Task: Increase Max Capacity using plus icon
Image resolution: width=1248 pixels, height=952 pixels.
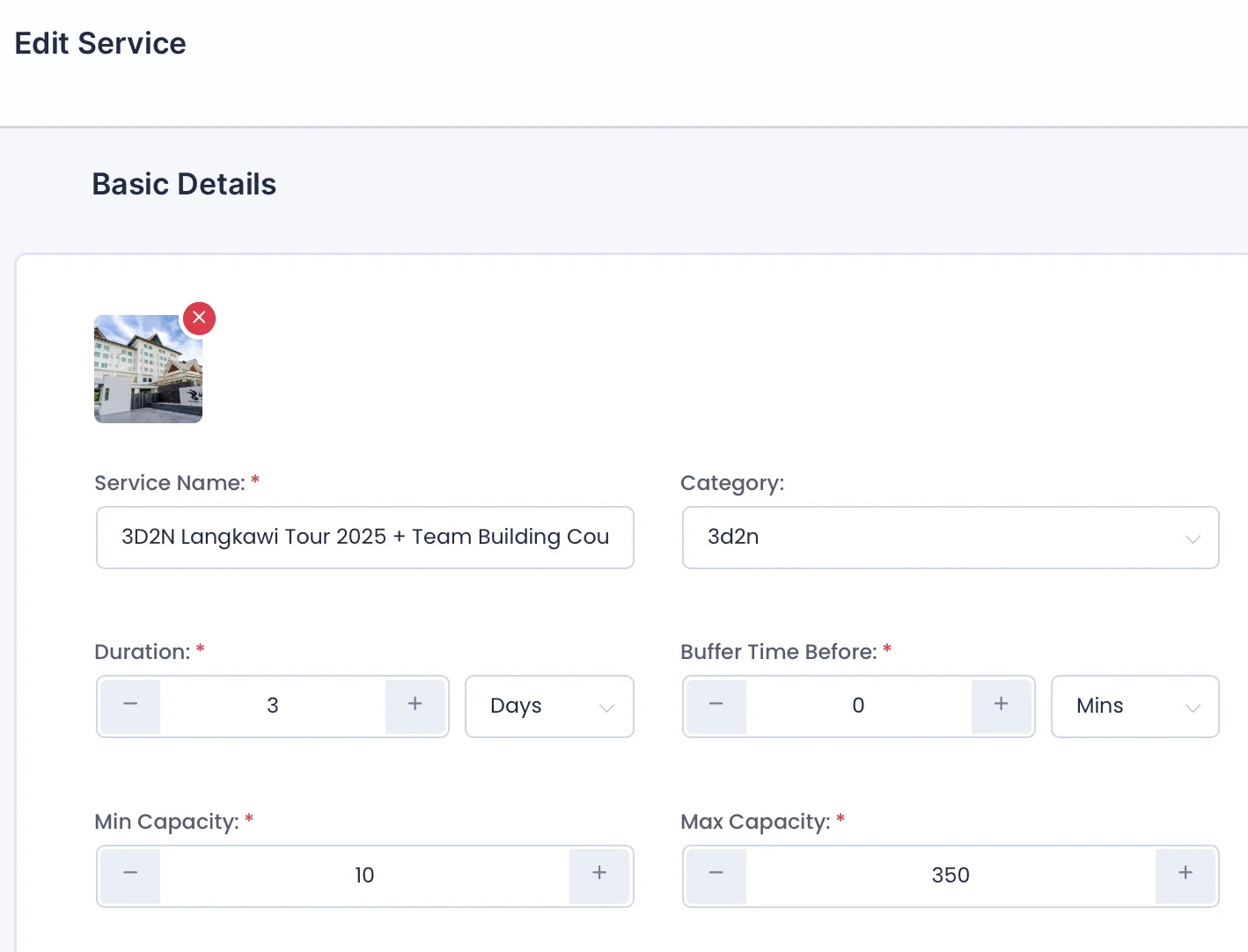Action: (1186, 875)
